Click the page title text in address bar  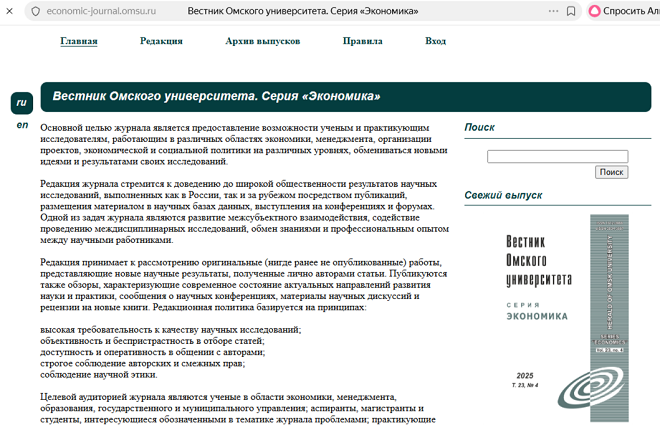(x=303, y=11)
